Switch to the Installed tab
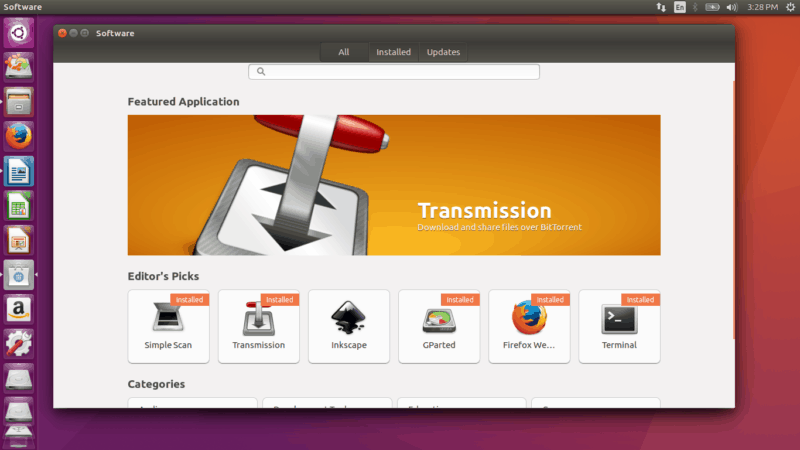 393,52
